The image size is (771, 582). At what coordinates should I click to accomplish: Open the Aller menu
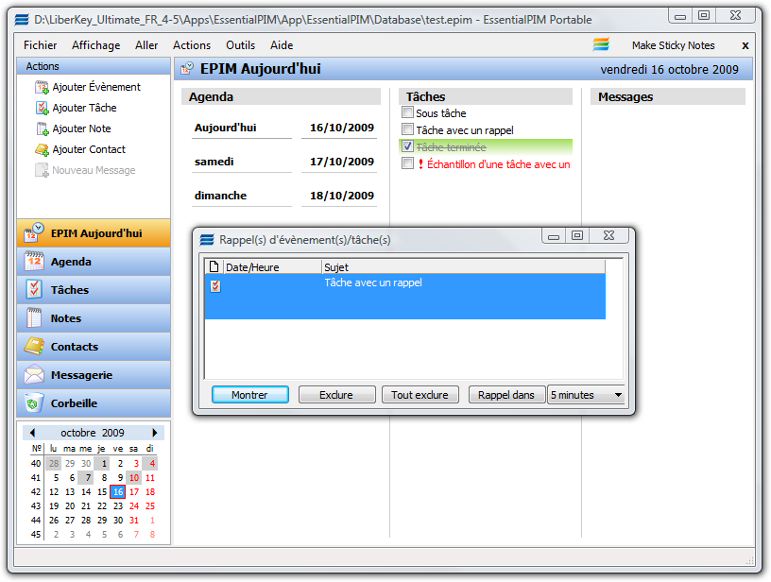click(x=147, y=45)
